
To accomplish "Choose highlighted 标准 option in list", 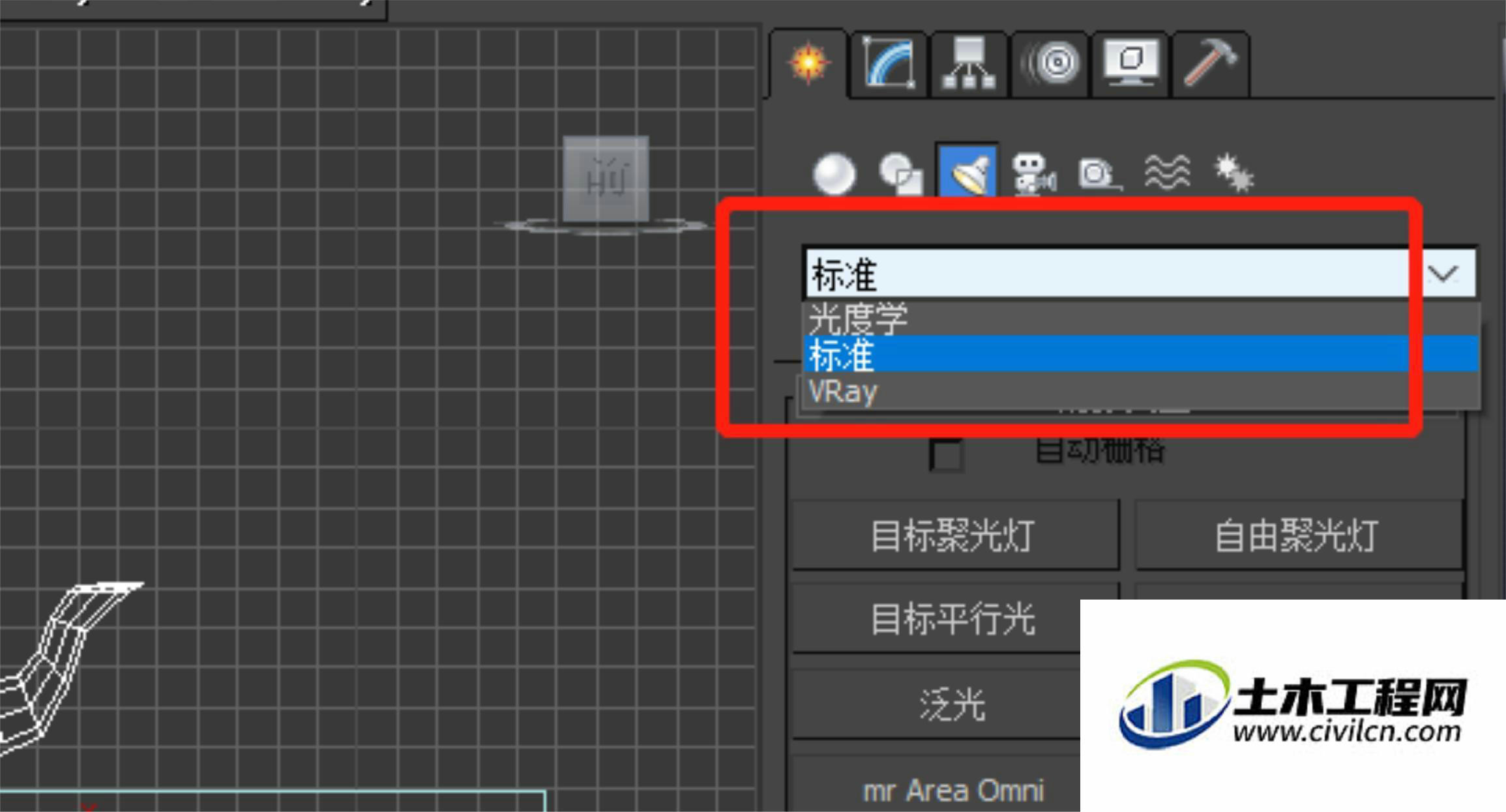I will click(1140, 354).
